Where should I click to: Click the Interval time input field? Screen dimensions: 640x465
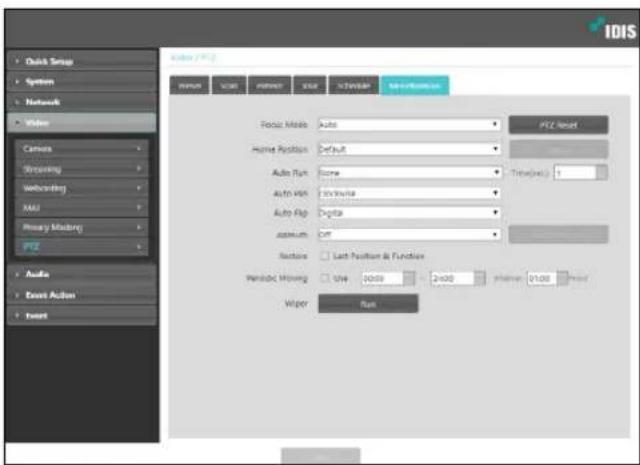pos(542,278)
